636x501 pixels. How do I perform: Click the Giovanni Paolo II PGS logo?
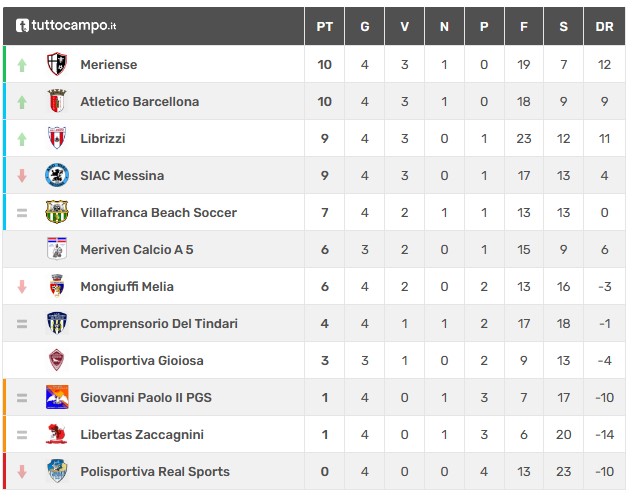point(57,397)
